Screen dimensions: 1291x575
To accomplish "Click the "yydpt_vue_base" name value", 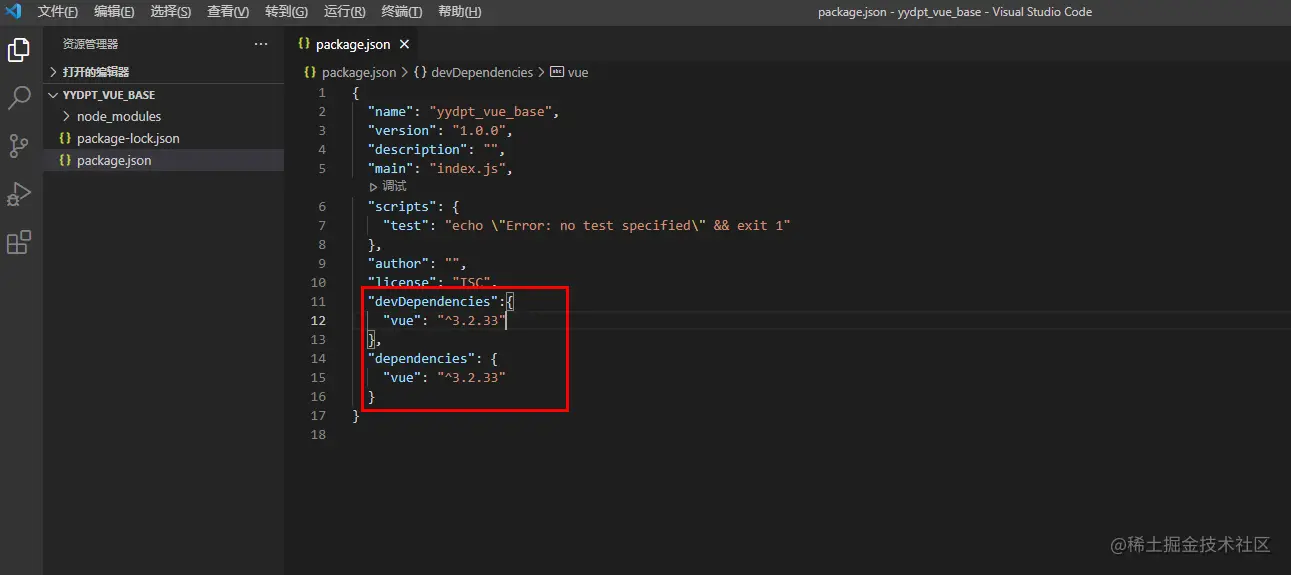I will 491,111.
